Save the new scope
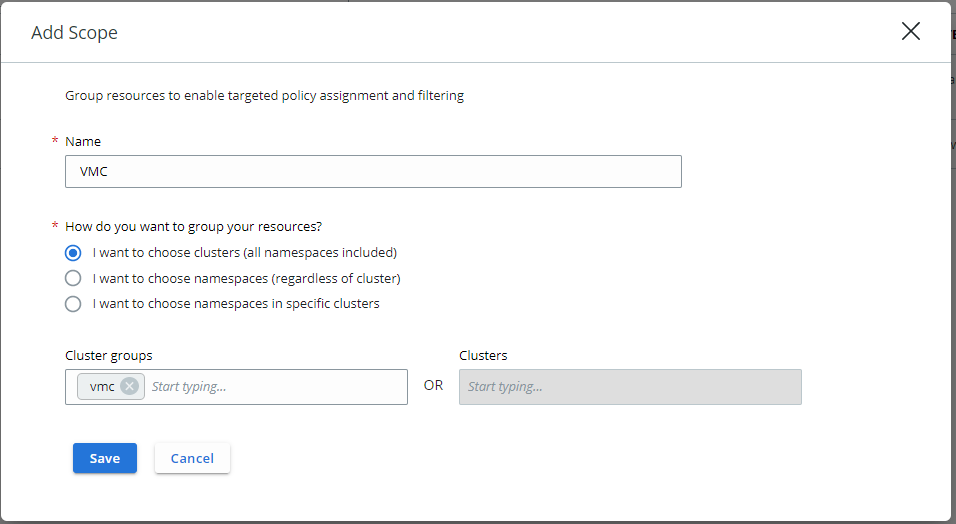This screenshot has width=956, height=524. tap(104, 458)
